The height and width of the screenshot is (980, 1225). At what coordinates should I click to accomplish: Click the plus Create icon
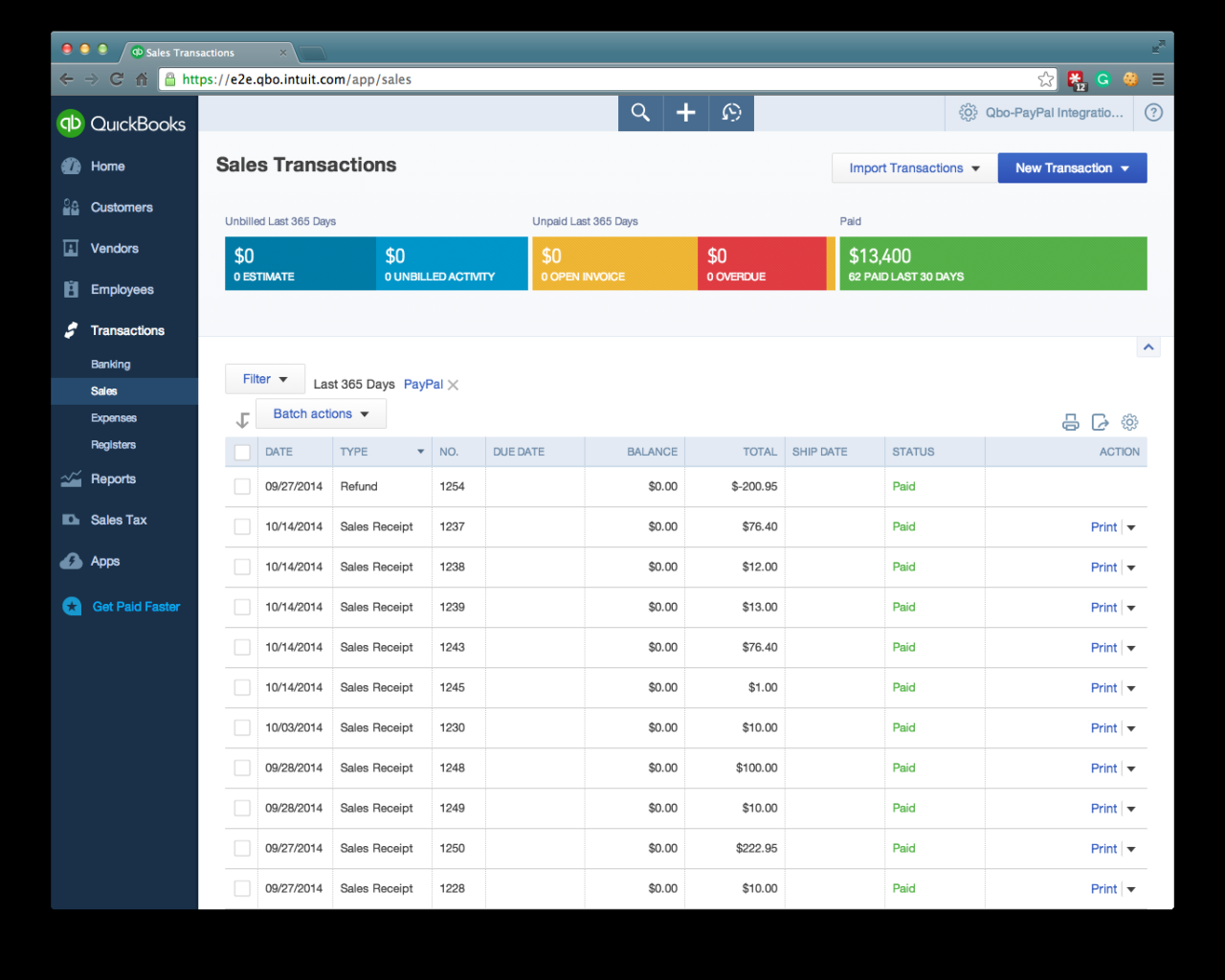pos(686,113)
